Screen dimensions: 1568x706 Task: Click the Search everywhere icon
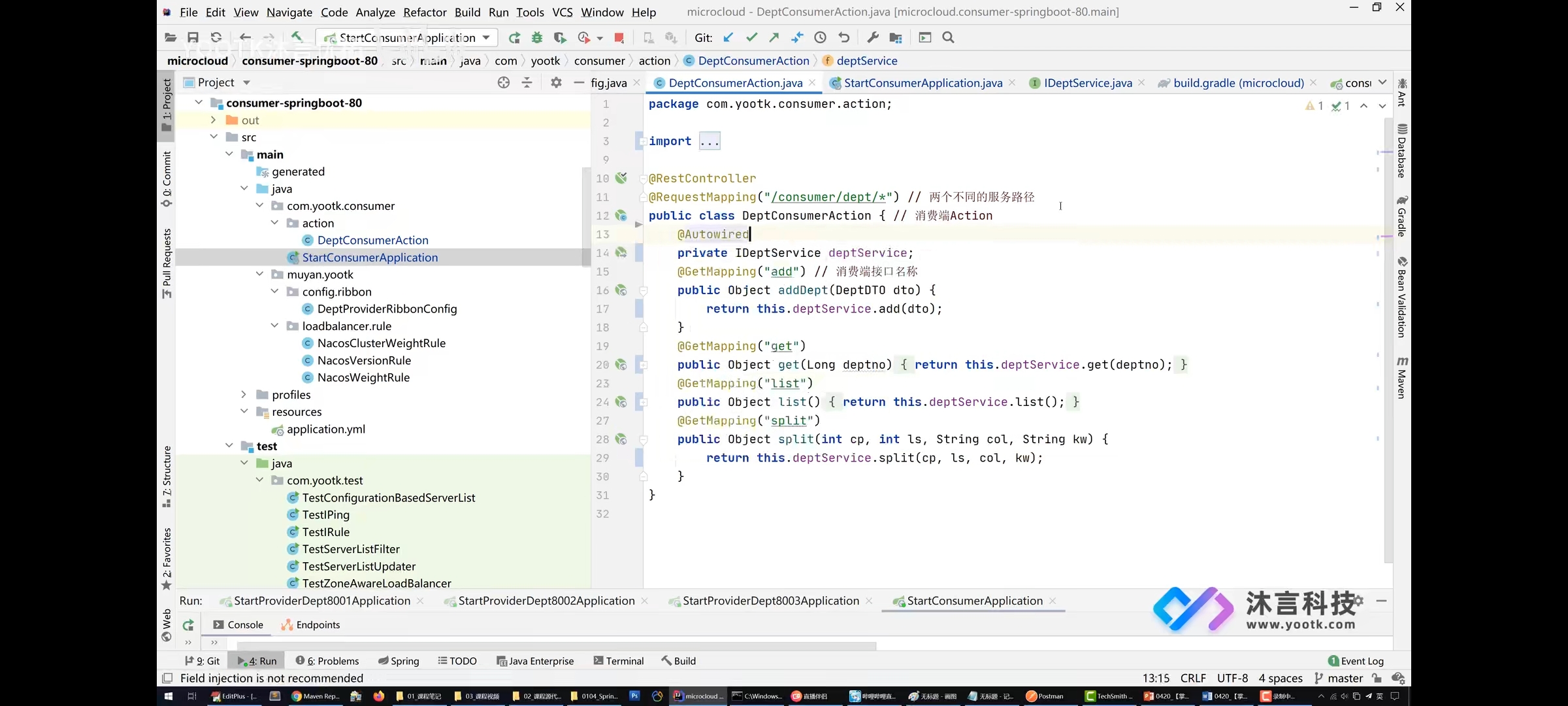(947, 37)
